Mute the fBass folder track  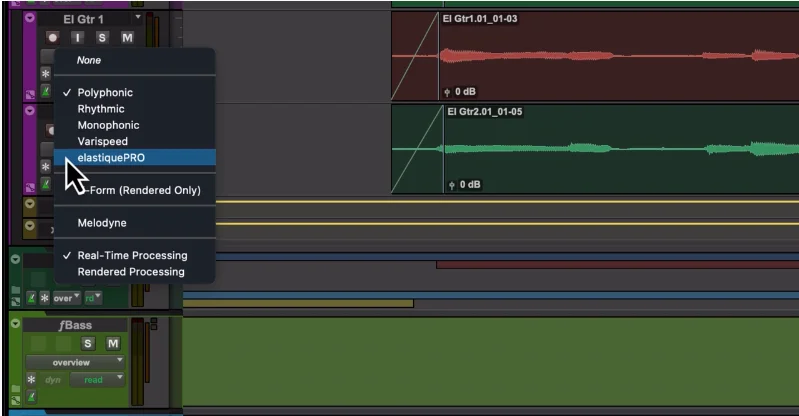(113, 344)
